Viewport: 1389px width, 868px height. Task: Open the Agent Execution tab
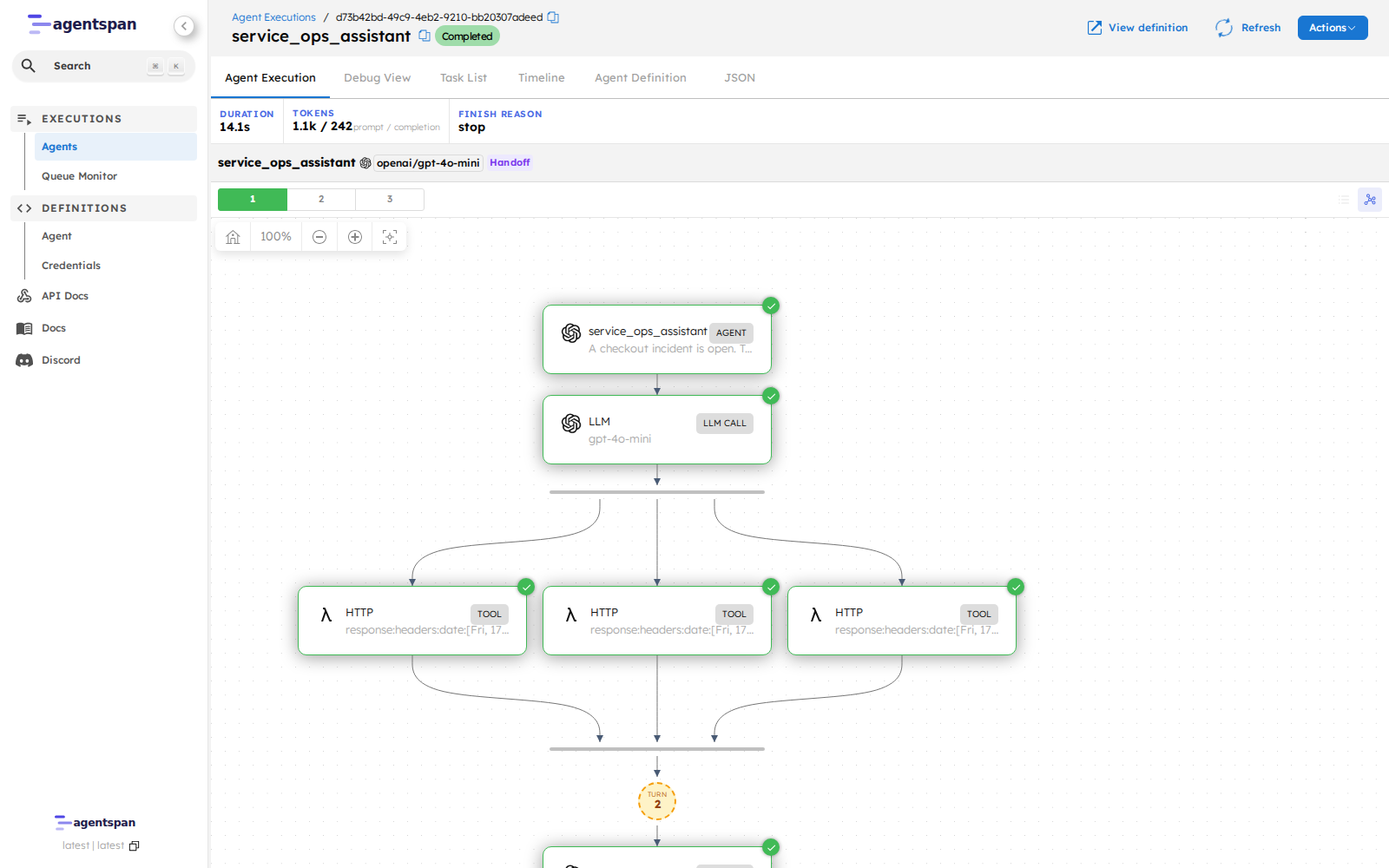[x=270, y=78]
